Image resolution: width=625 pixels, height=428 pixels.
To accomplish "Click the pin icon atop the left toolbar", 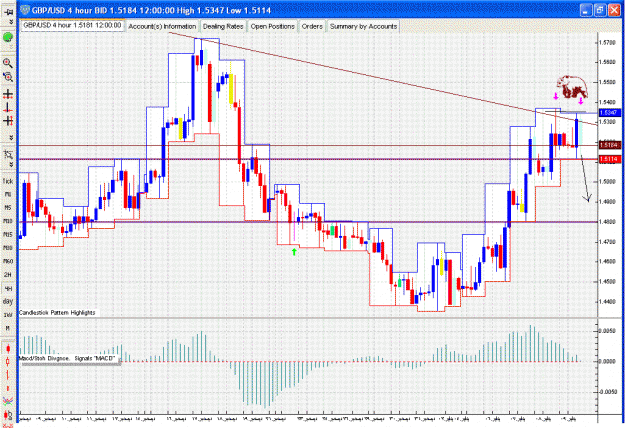I will 8,12.
